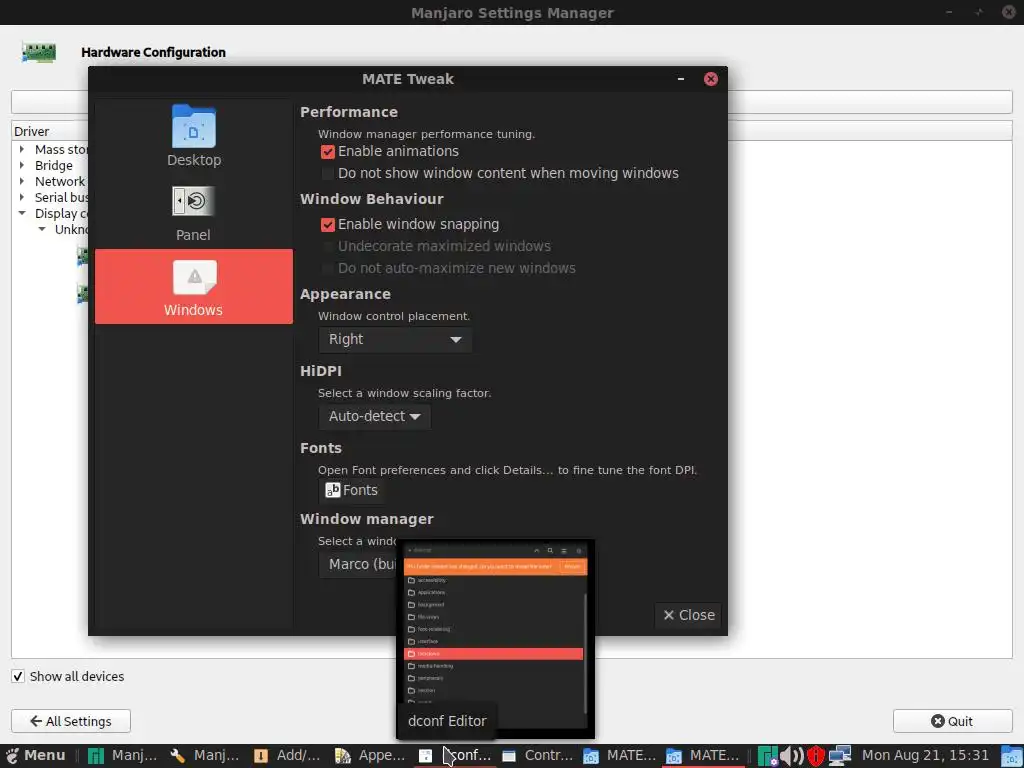Switch to first Manj... taskbar window
1024x768 pixels.
(123, 756)
